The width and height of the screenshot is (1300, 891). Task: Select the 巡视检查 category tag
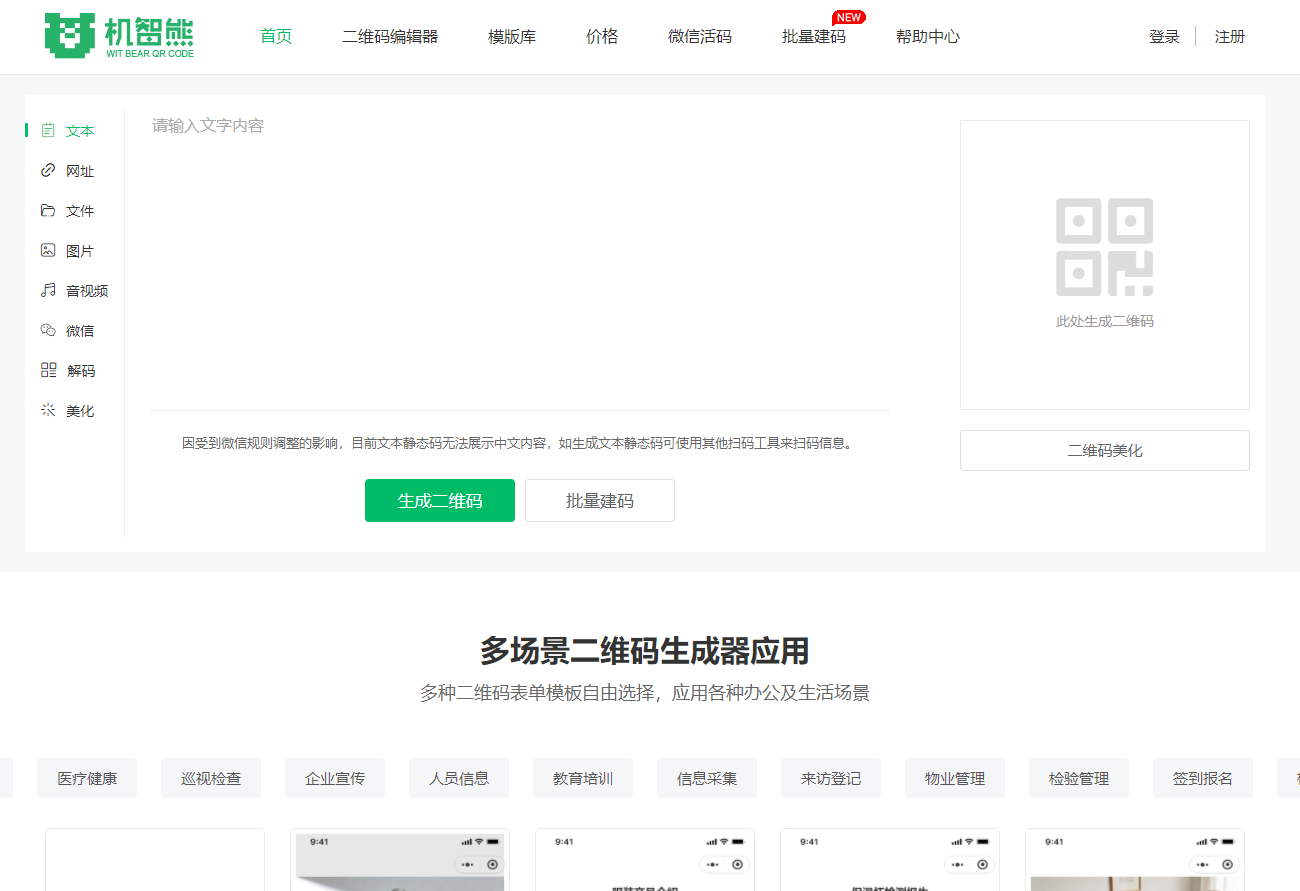click(211, 778)
